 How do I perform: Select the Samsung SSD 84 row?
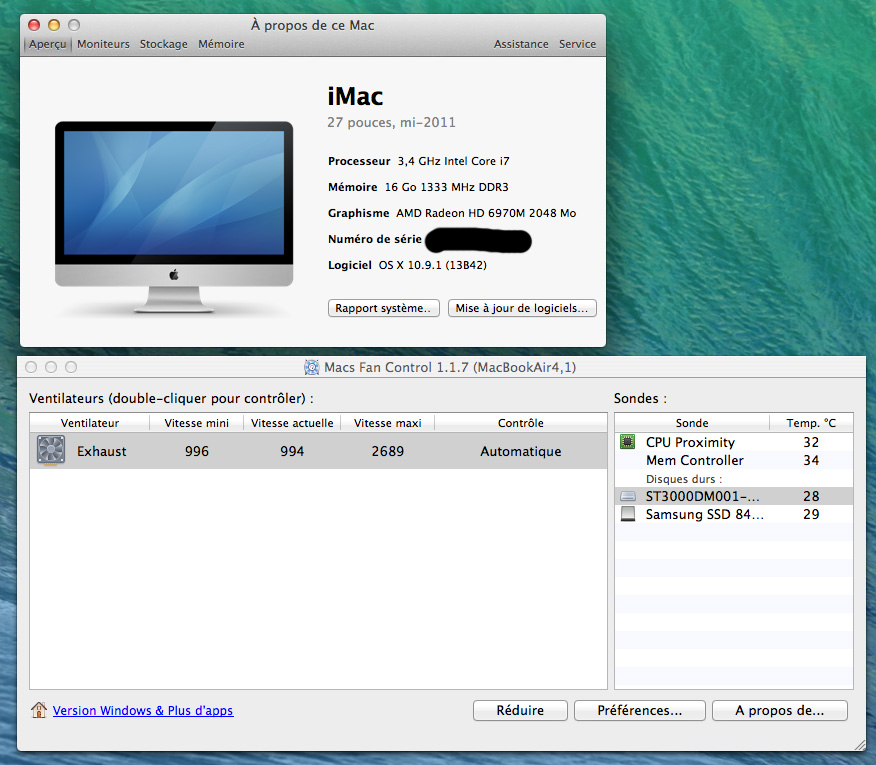[x=734, y=514]
